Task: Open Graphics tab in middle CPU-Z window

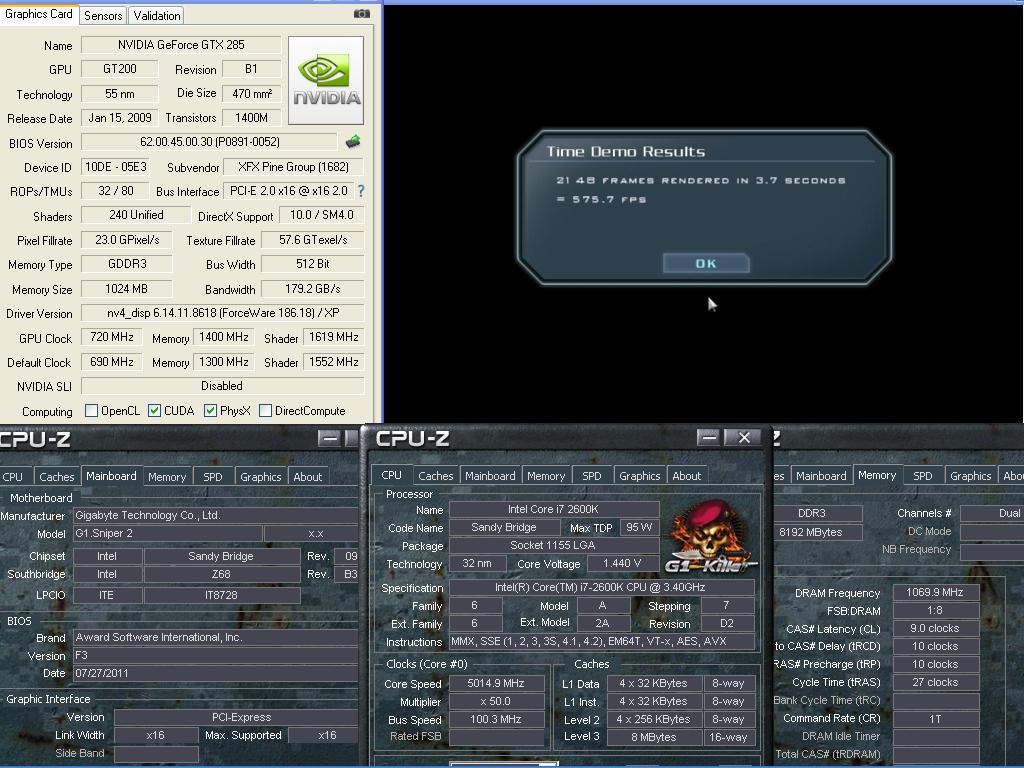Action: pos(639,476)
